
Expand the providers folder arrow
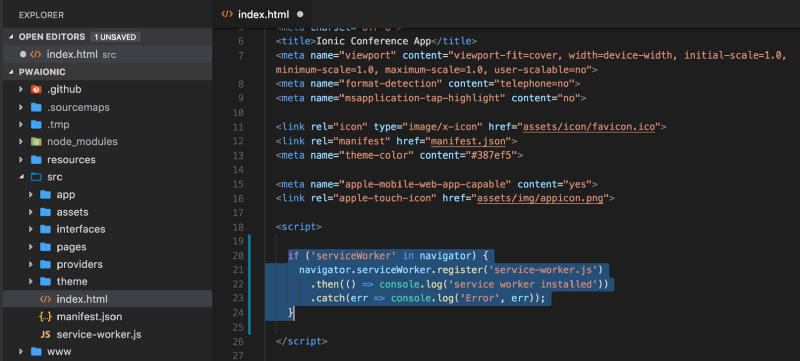(31, 265)
